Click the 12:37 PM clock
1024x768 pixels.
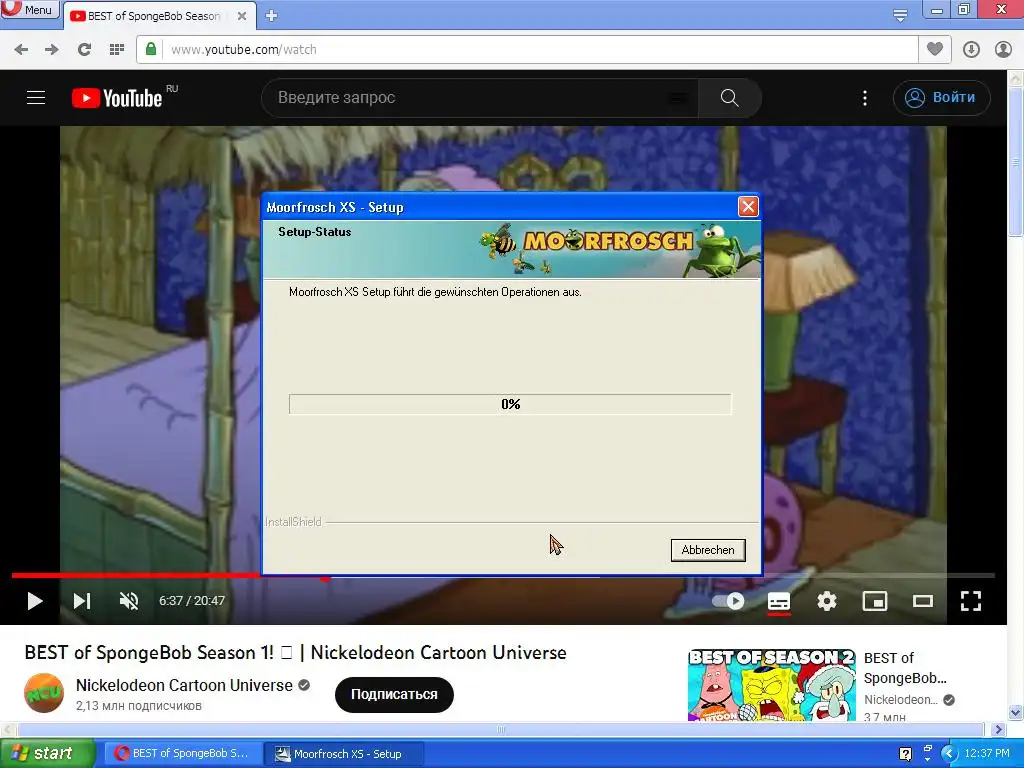pos(987,754)
